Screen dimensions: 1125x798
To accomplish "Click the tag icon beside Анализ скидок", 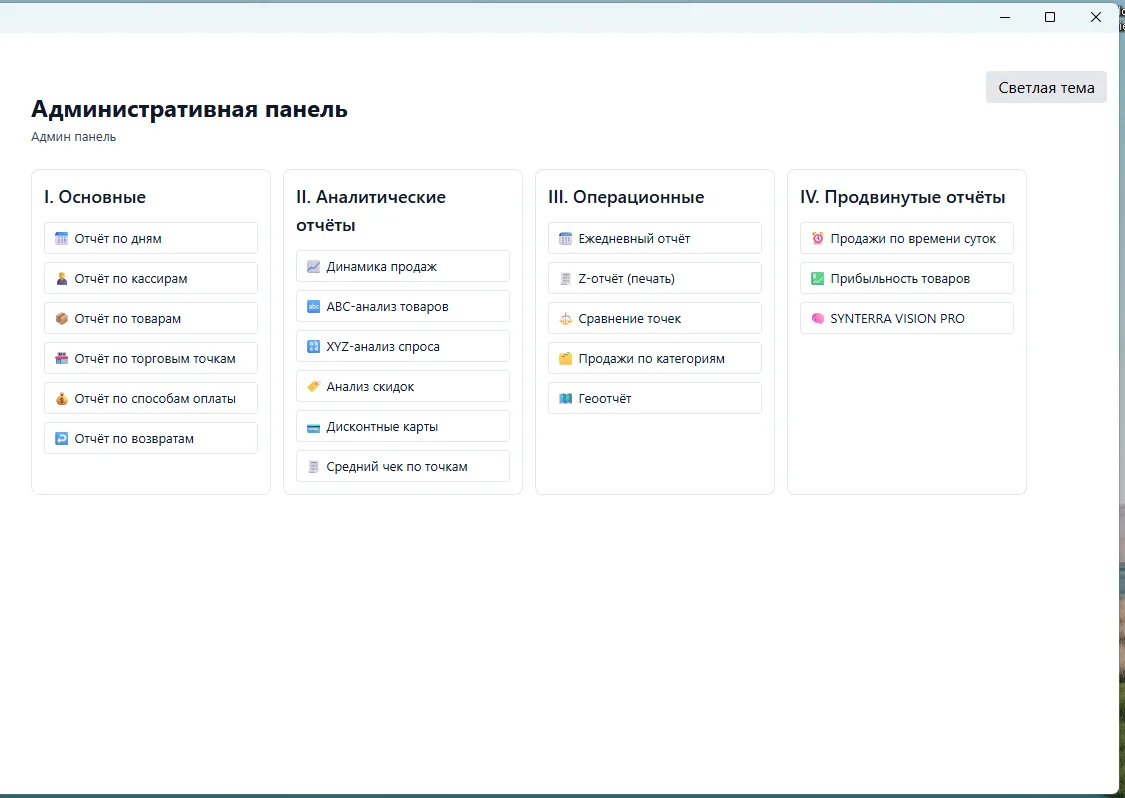I will click(314, 387).
